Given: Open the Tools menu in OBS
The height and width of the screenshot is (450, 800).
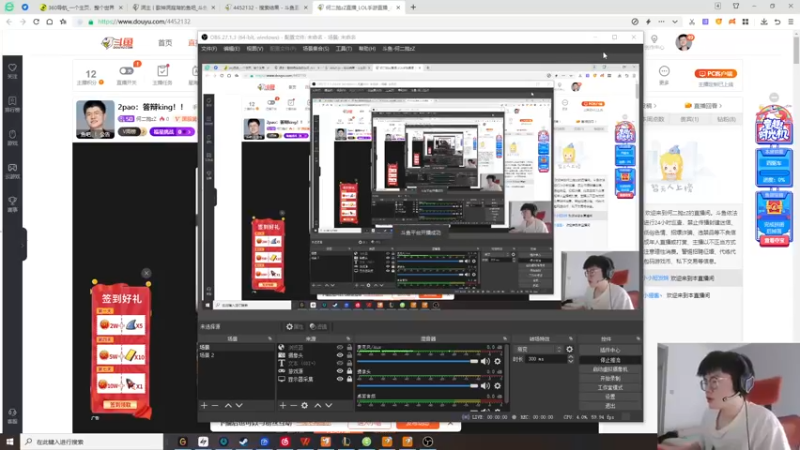Looking at the screenshot, I should click(x=343, y=49).
